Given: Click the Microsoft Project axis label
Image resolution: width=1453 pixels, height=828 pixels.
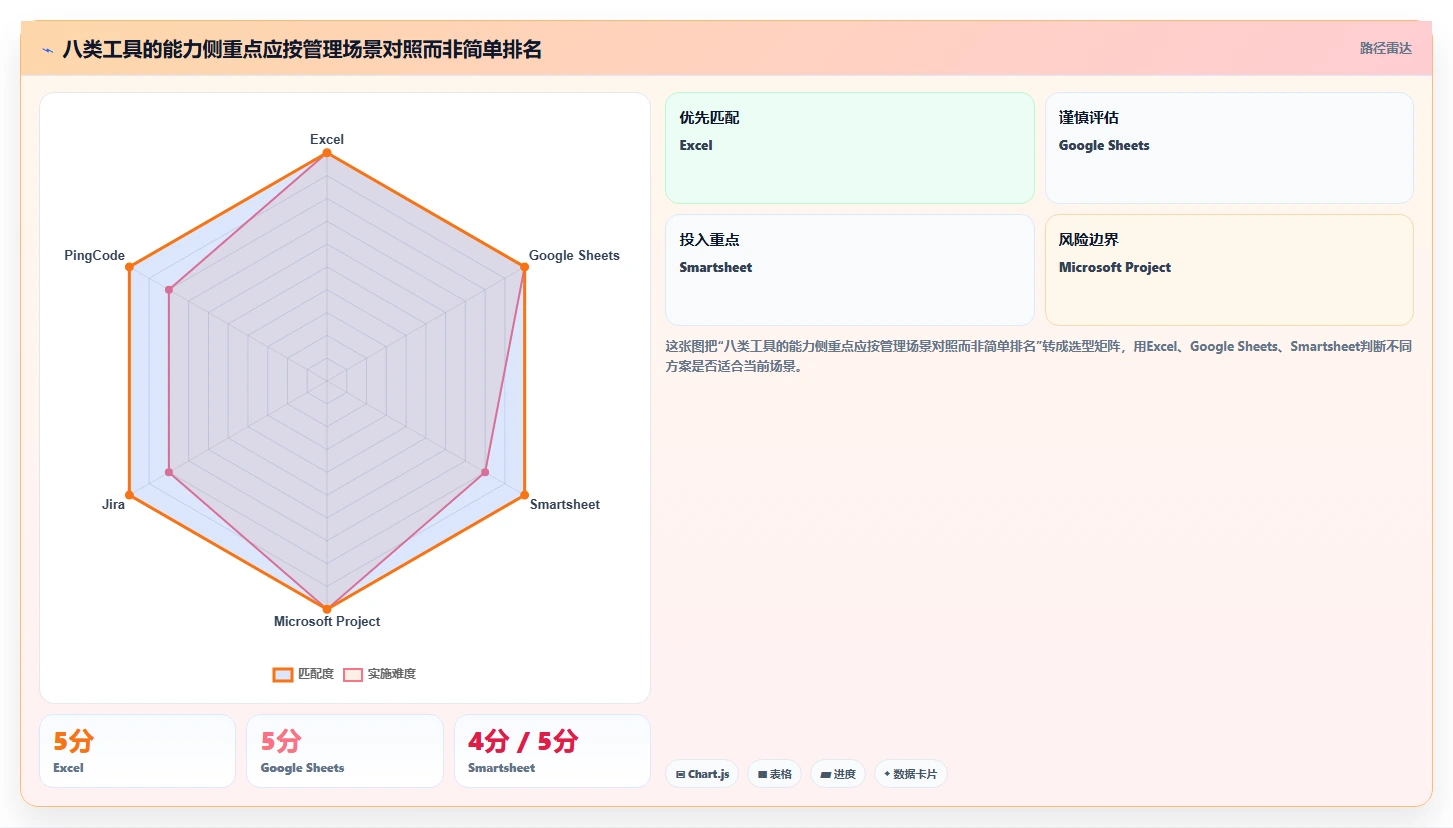Looking at the screenshot, I should 327,621.
